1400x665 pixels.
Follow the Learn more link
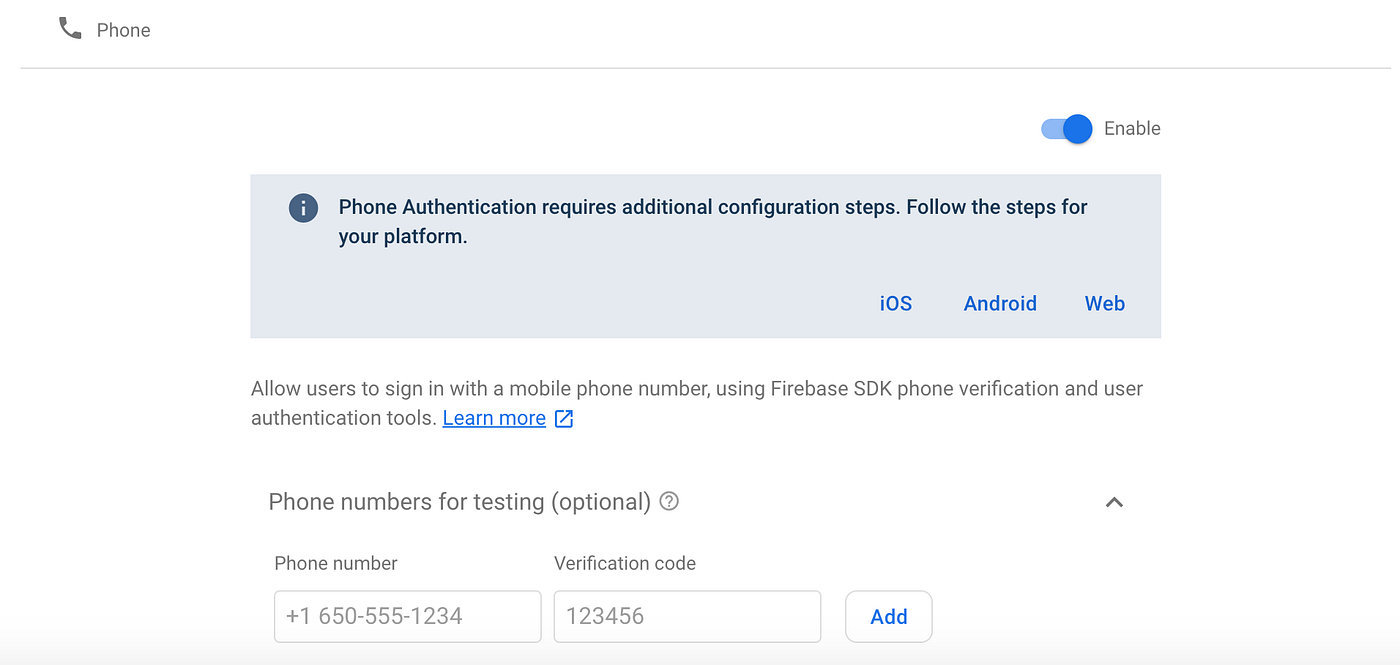(x=494, y=418)
